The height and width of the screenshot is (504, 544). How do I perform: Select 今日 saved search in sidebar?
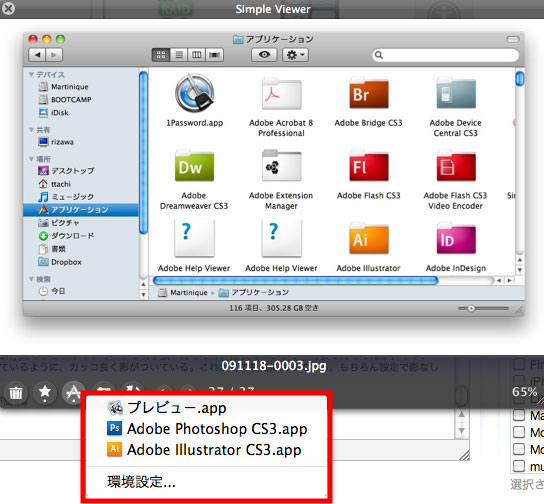(x=81, y=291)
